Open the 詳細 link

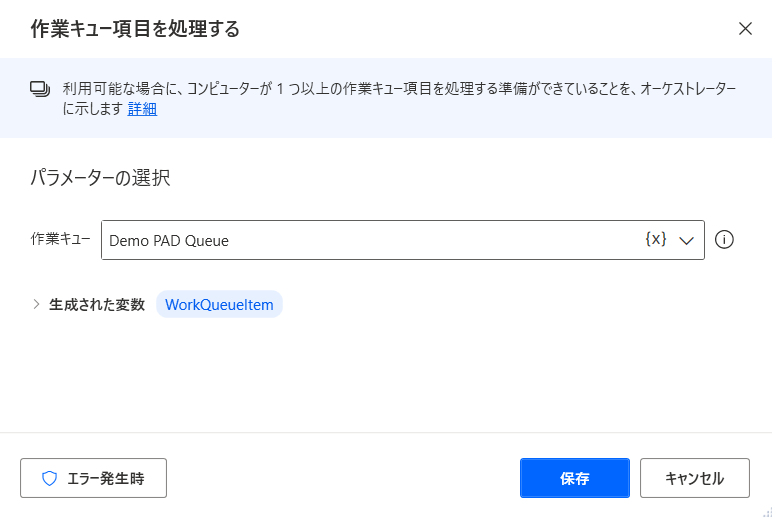(x=142, y=109)
